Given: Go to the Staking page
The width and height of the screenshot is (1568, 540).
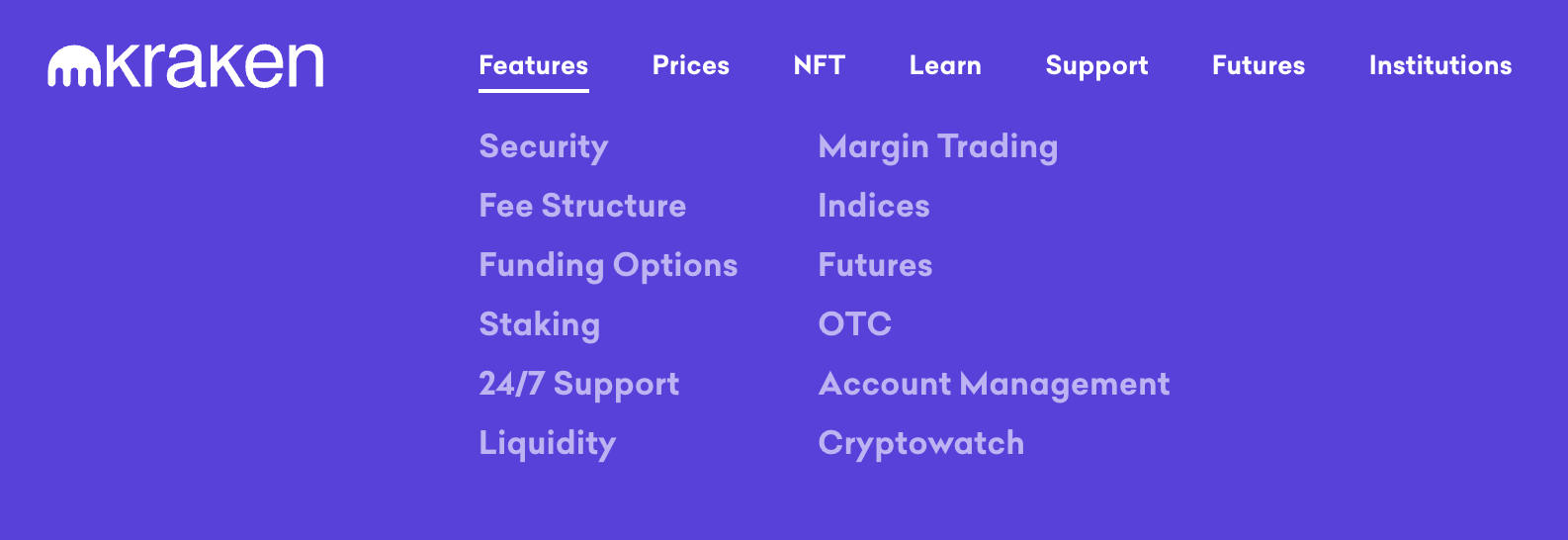Looking at the screenshot, I should 539,324.
